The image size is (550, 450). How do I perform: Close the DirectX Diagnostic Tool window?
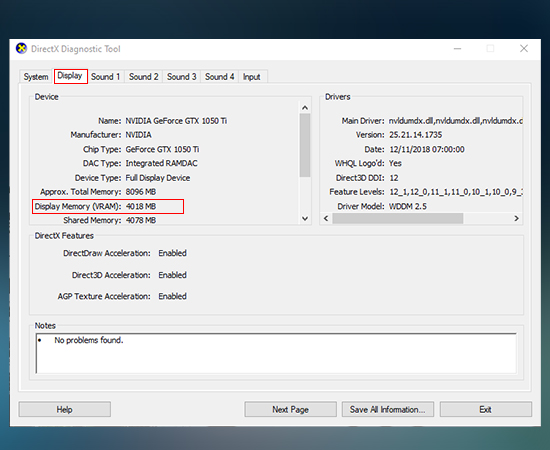524,48
